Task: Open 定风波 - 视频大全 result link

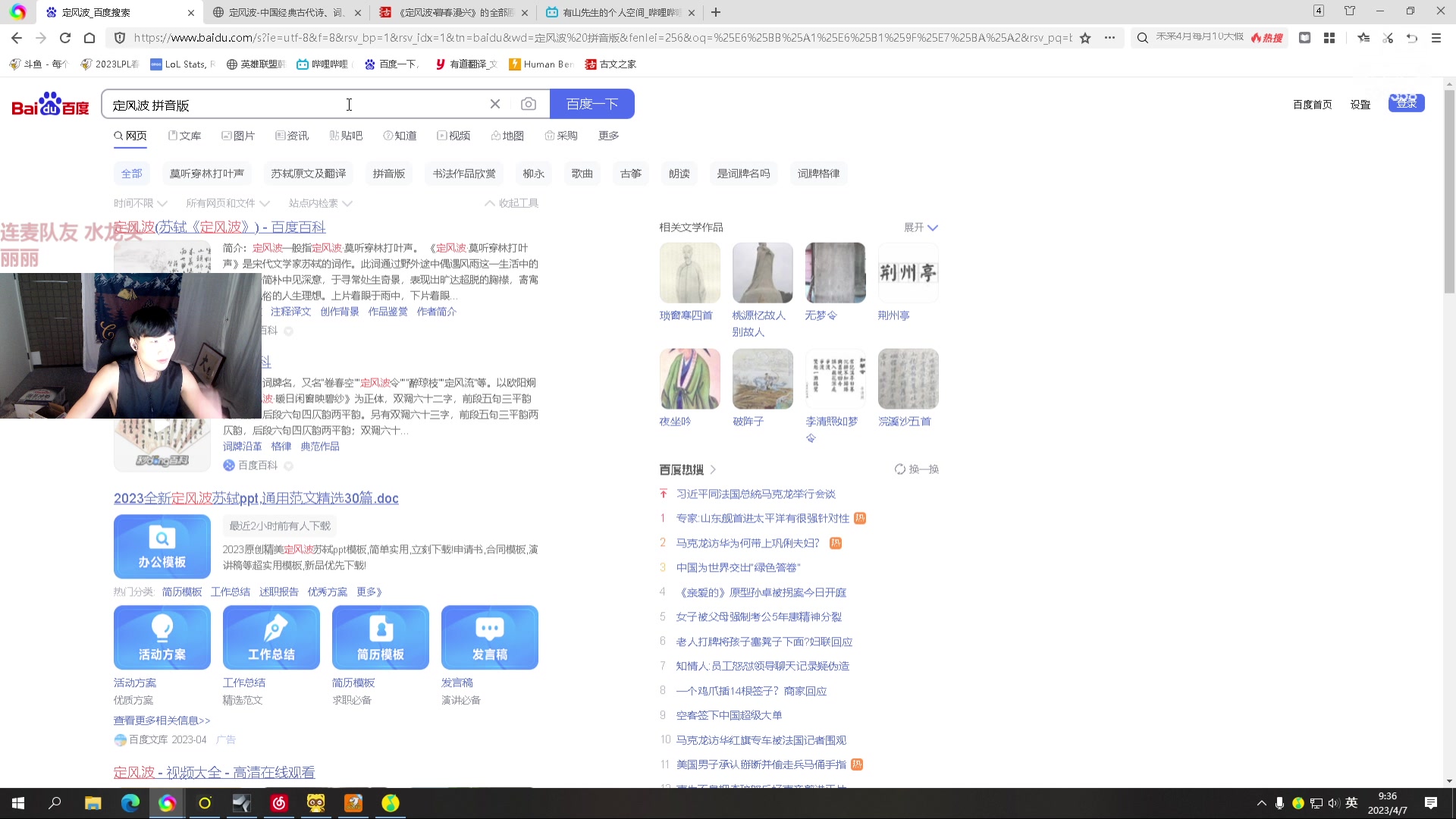Action: click(x=215, y=772)
